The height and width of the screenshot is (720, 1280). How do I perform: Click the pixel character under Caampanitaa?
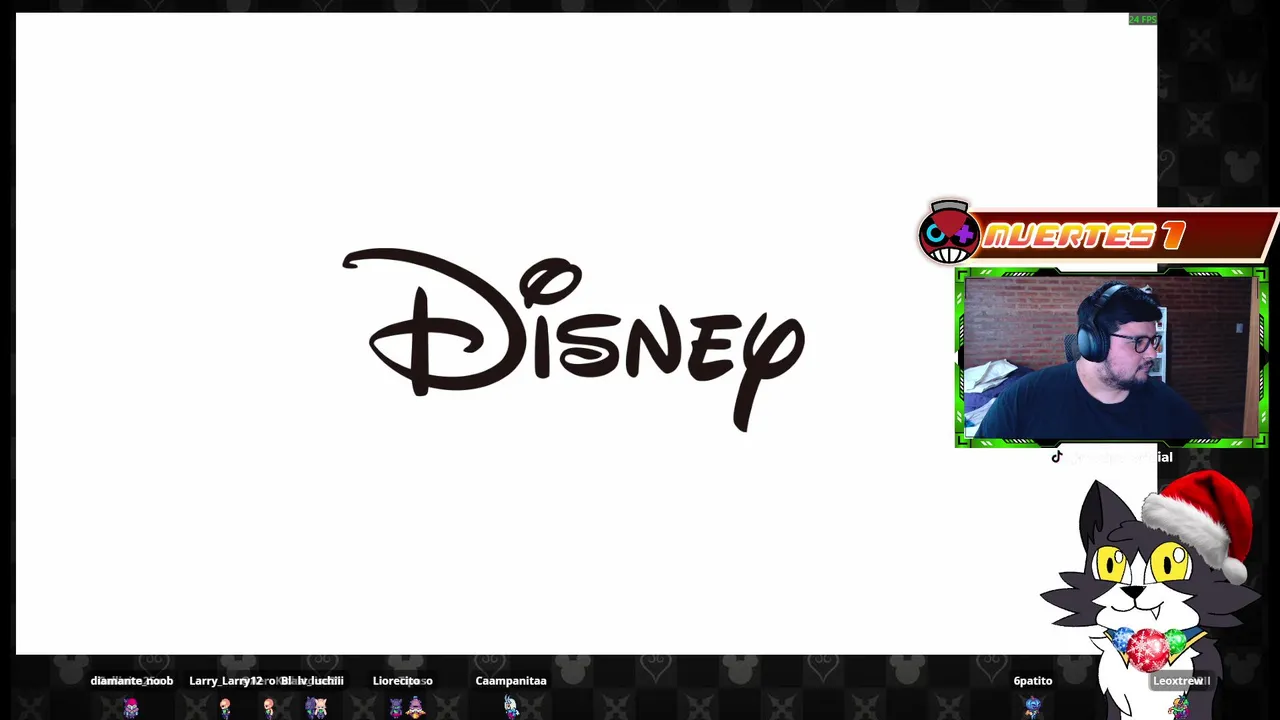click(x=511, y=707)
